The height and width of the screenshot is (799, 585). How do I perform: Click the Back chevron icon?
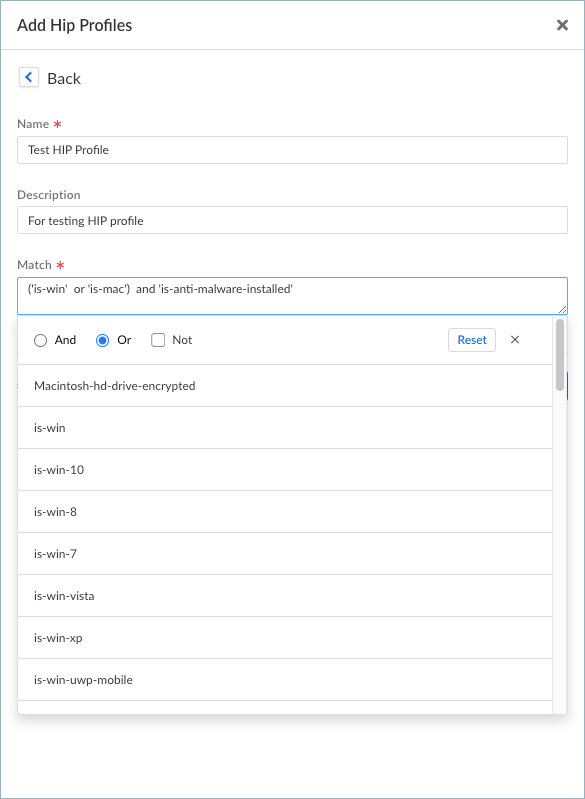[x=29, y=77]
